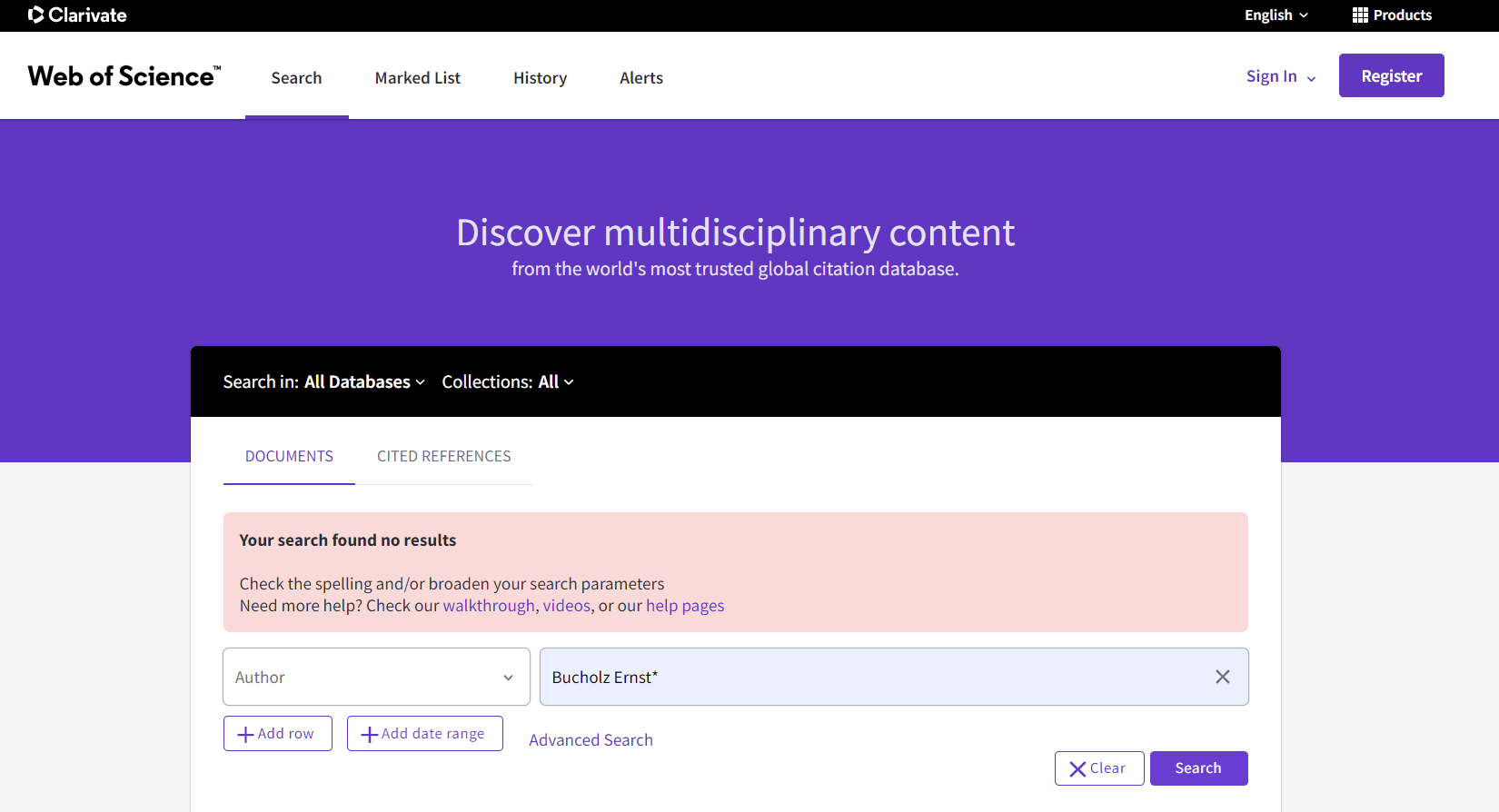The height and width of the screenshot is (812, 1499).
Task: Open the Alerts page
Action: [640, 78]
